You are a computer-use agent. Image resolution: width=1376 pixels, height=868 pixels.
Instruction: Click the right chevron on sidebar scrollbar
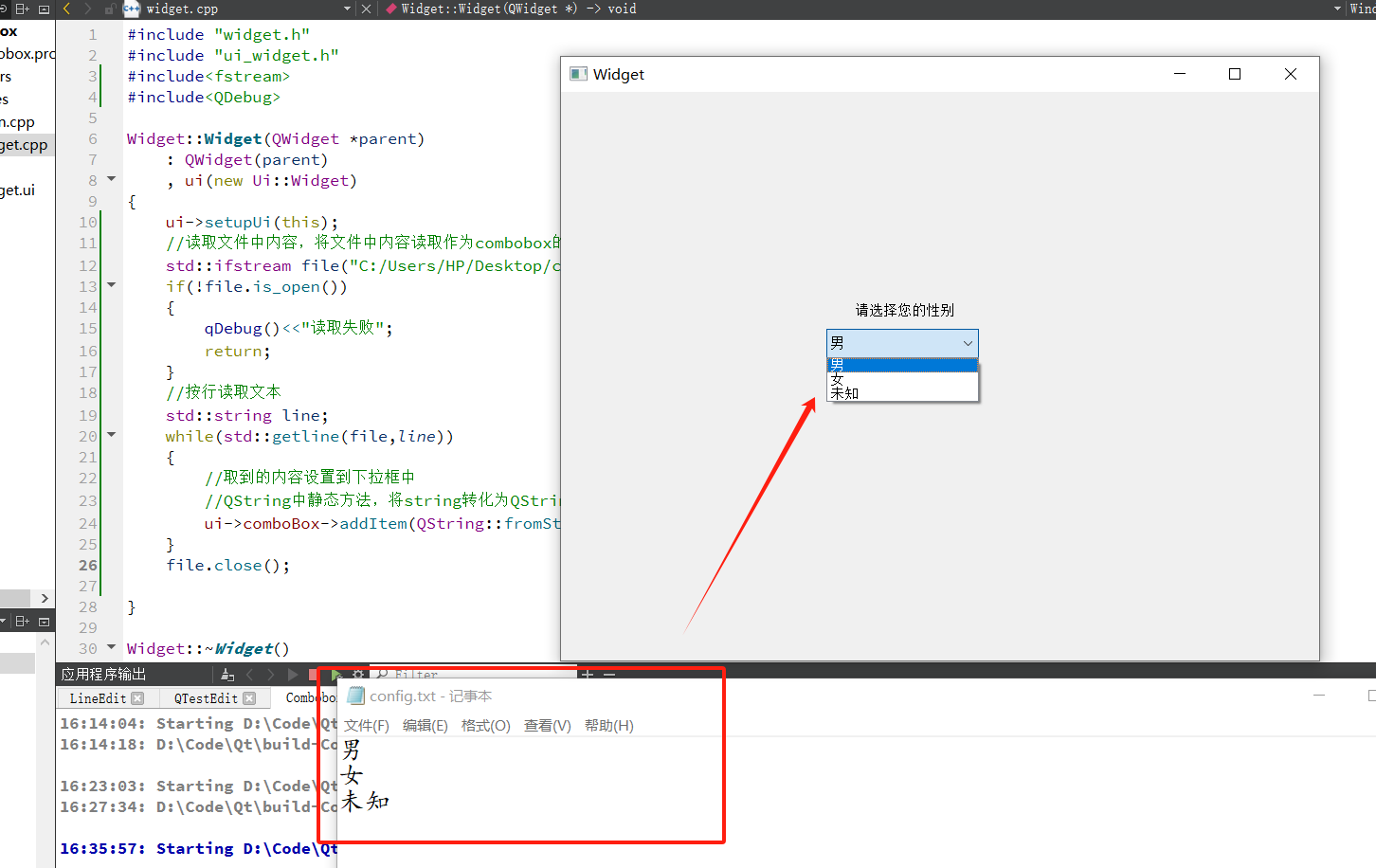pos(45,598)
